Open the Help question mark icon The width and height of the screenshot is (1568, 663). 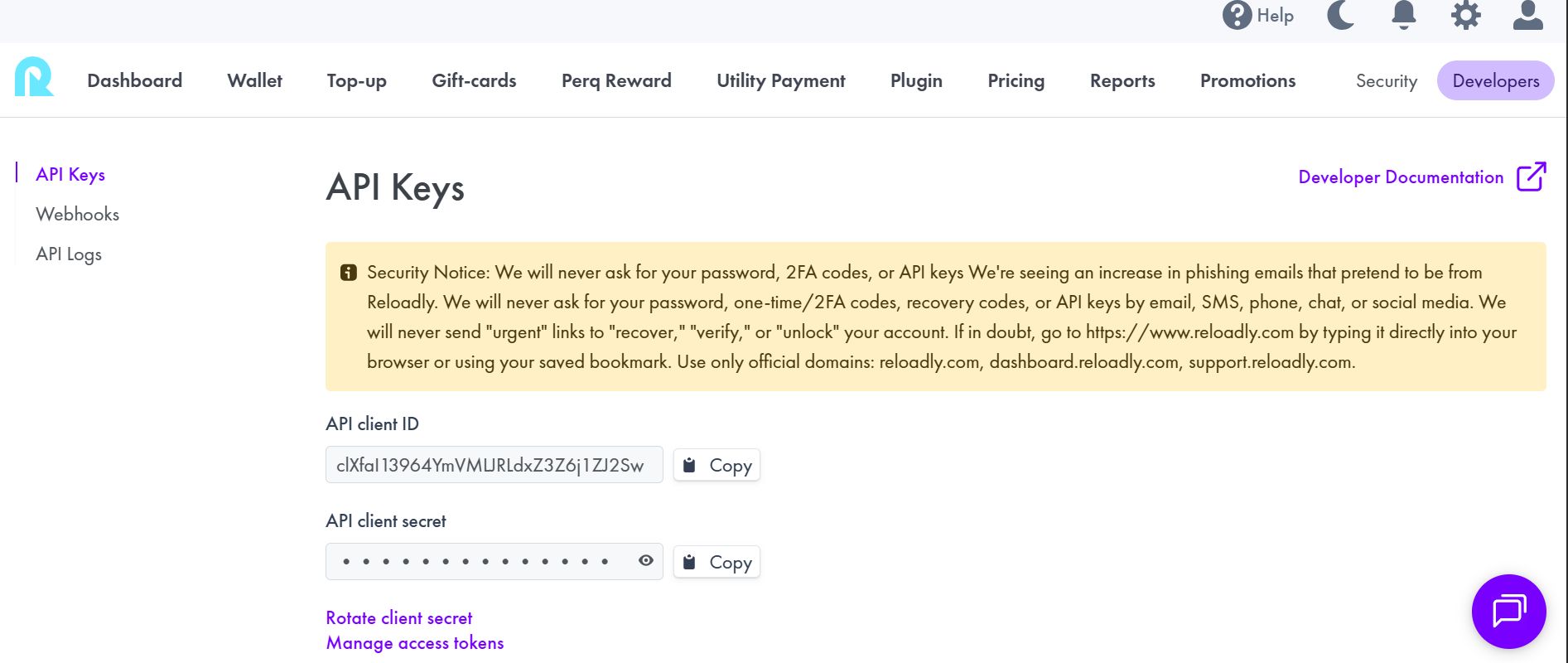click(x=1237, y=16)
